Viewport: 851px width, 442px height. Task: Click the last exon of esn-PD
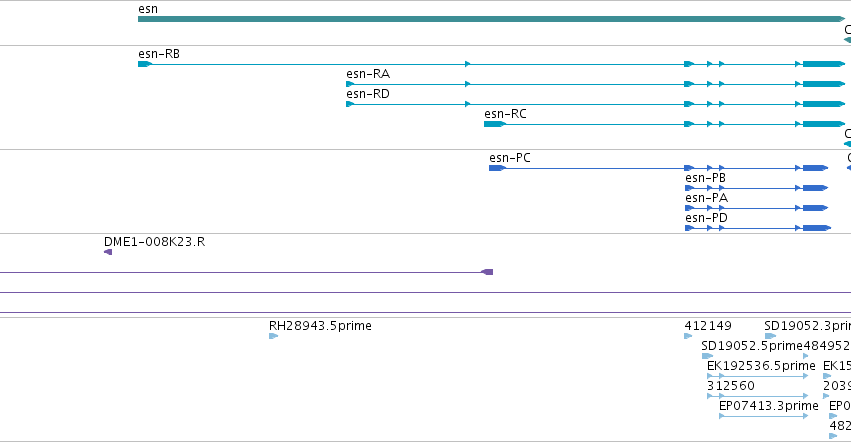817,228
